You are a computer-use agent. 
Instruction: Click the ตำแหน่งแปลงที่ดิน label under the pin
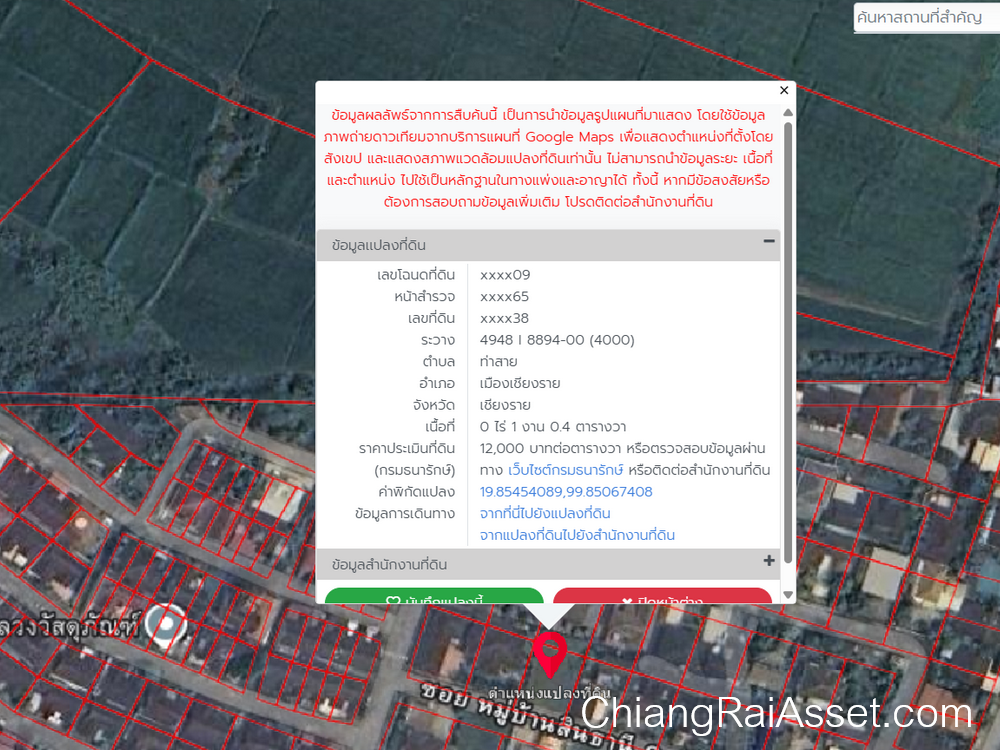[548, 693]
